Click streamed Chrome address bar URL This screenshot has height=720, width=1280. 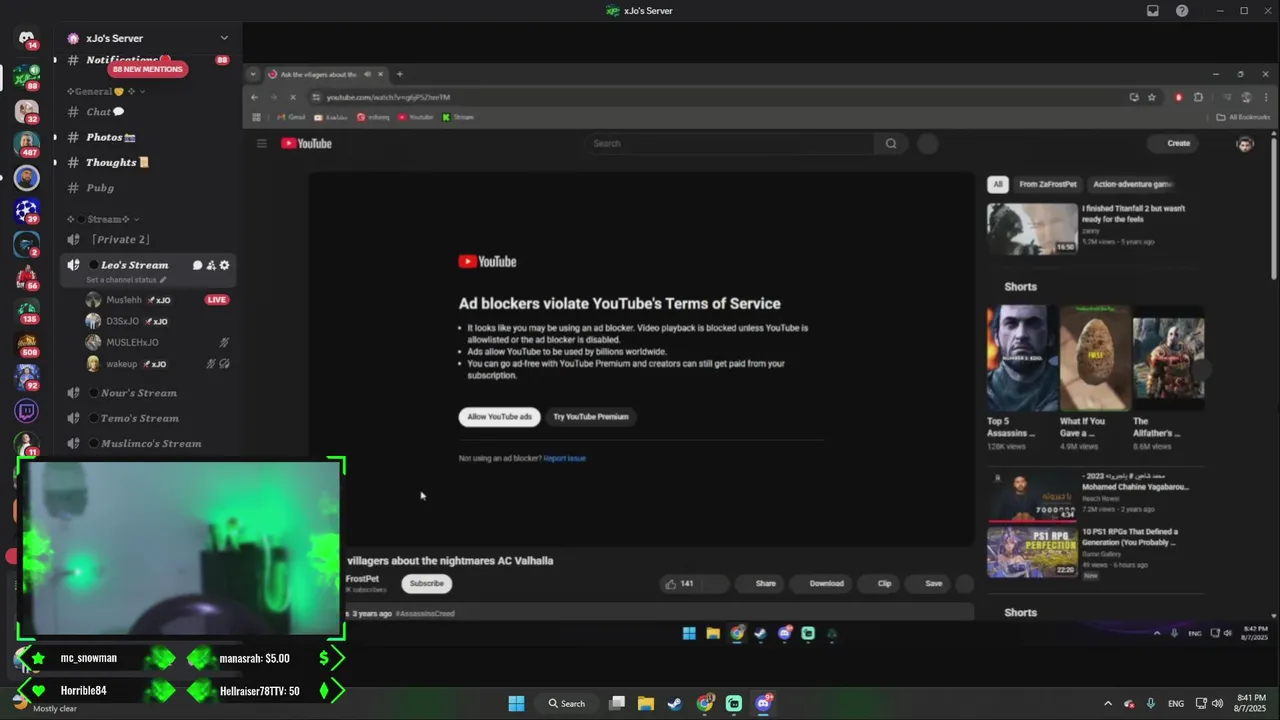(388, 97)
